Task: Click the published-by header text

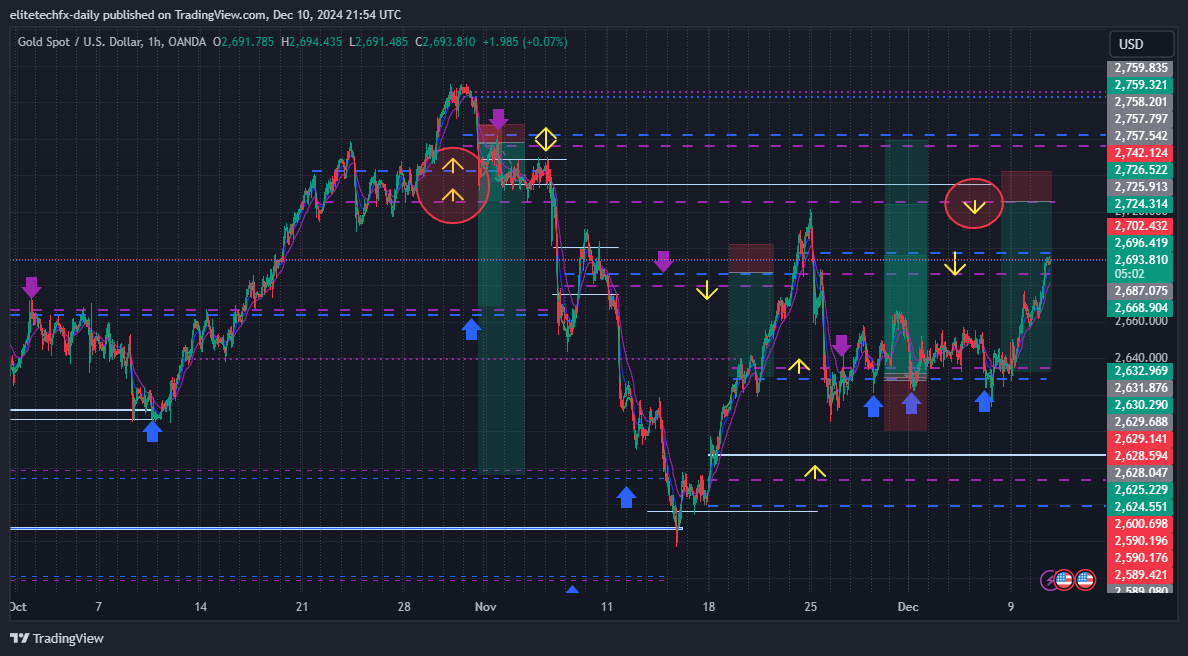Action: (x=205, y=14)
